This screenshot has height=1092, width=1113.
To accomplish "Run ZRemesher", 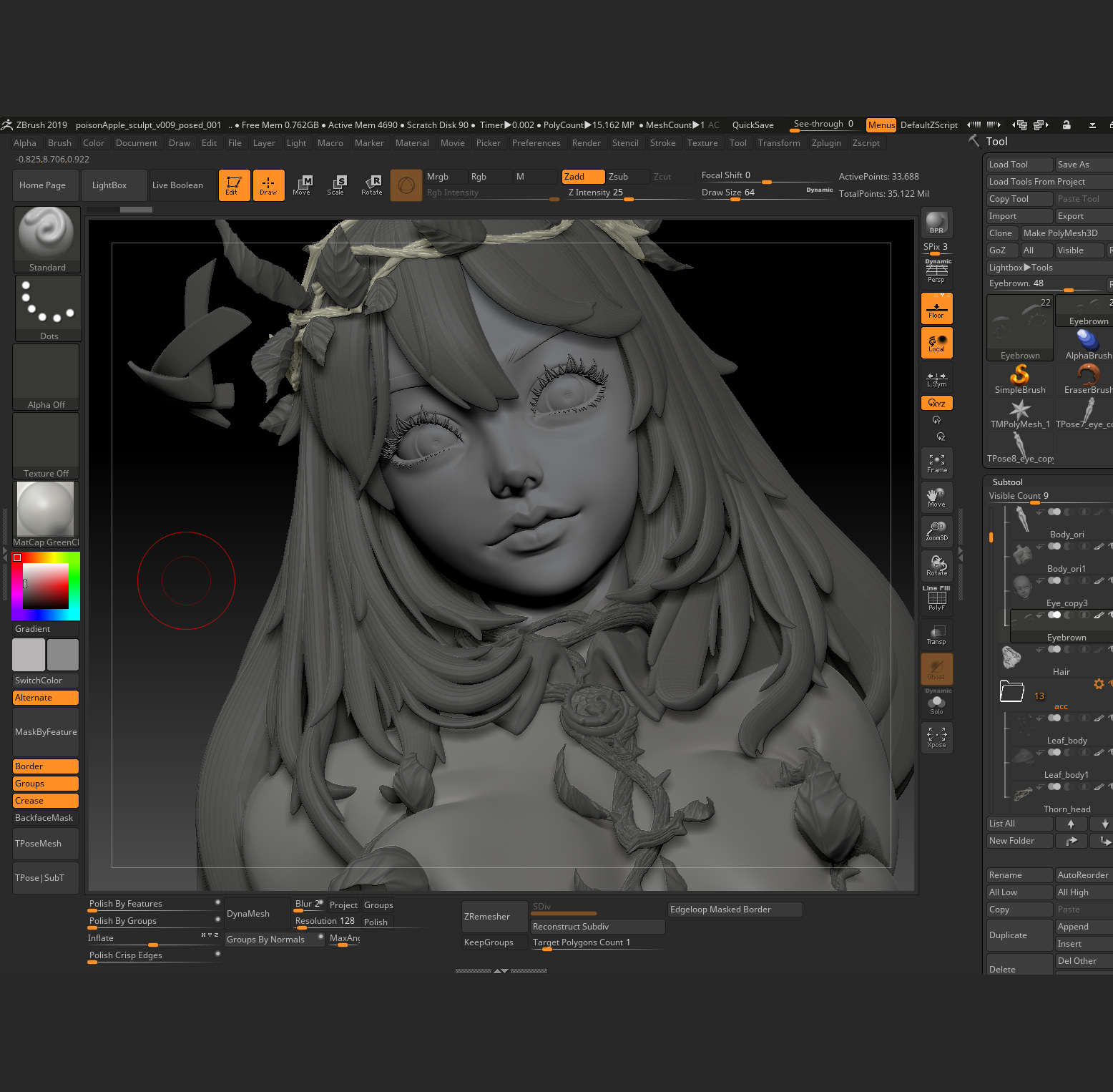I will [495, 917].
